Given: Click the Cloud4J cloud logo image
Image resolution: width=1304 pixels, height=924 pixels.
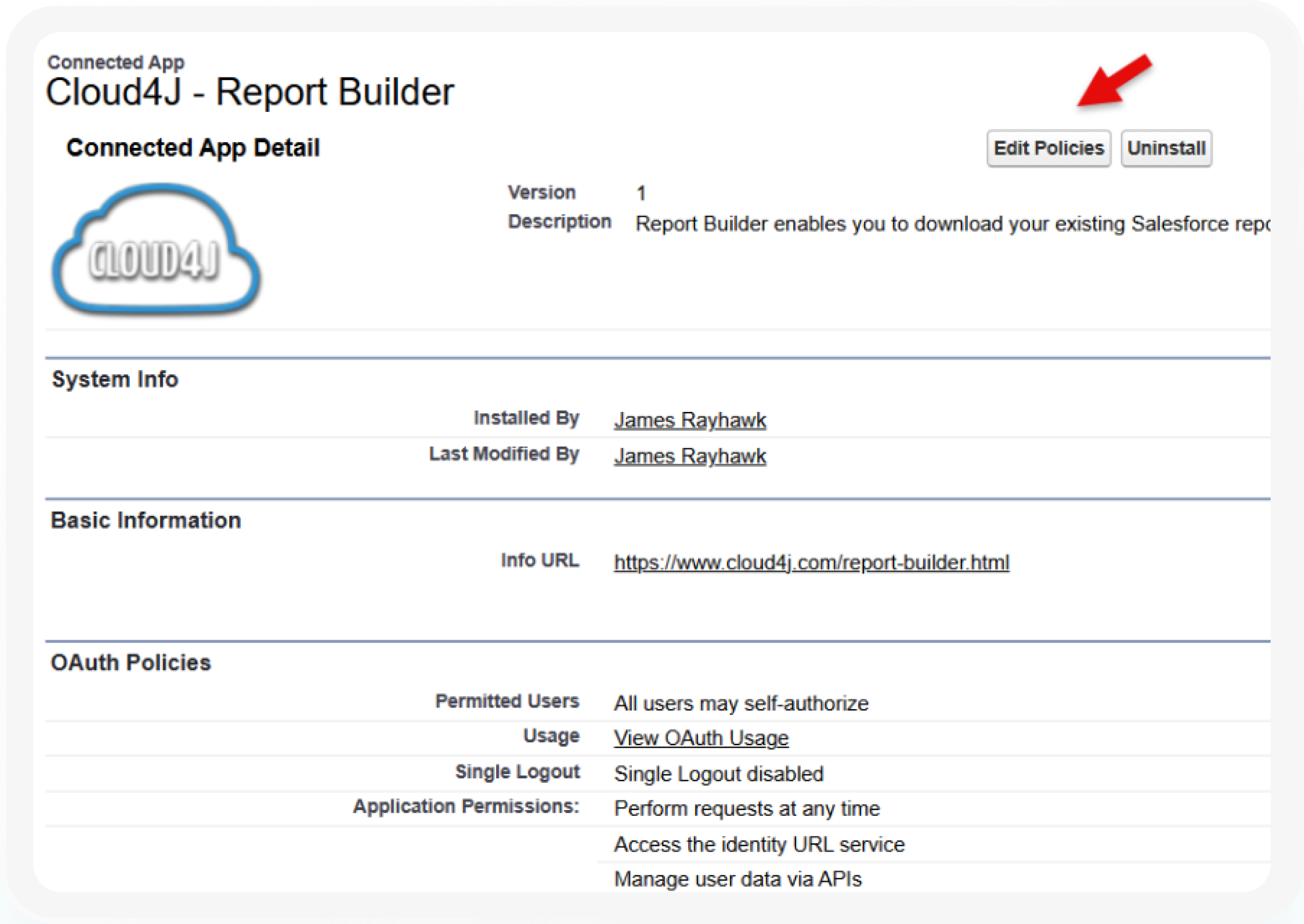Looking at the screenshot, I should pyautogui.click(x=156, y=249).
